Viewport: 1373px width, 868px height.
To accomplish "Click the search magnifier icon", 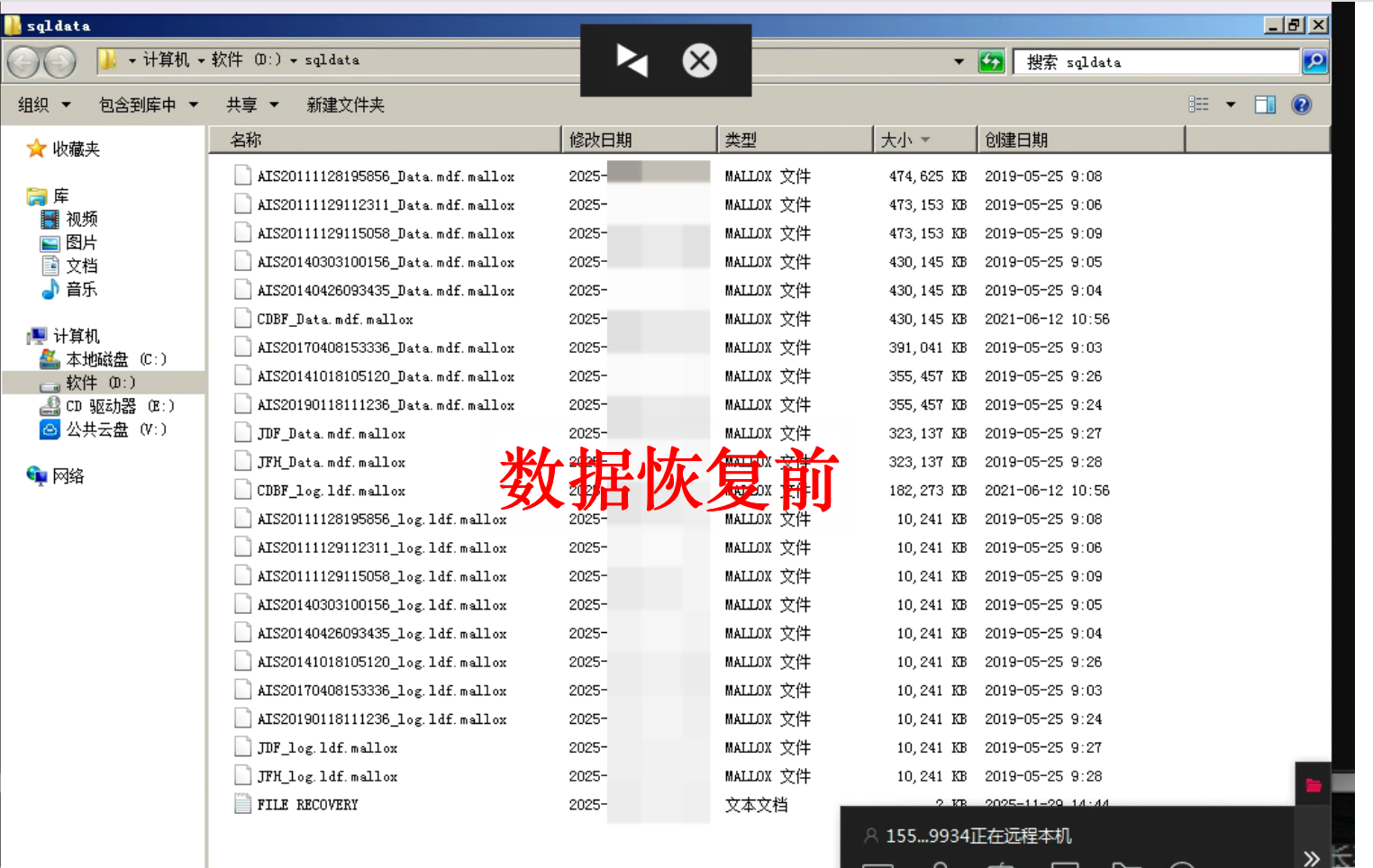I will click(1314, 61).
